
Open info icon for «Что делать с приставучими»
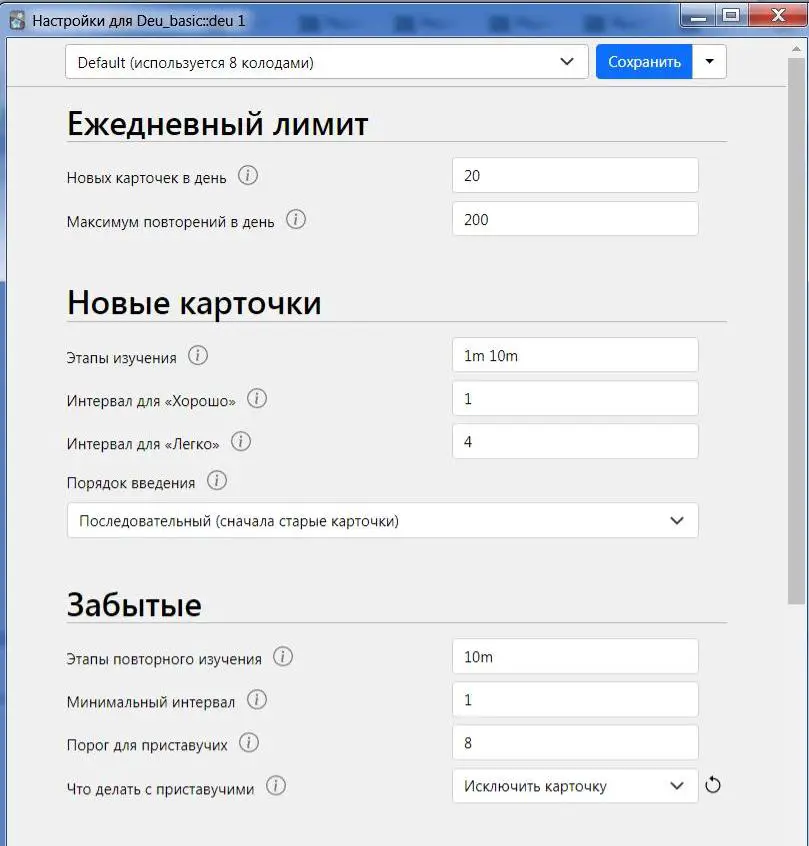click(x=276, y=786)
